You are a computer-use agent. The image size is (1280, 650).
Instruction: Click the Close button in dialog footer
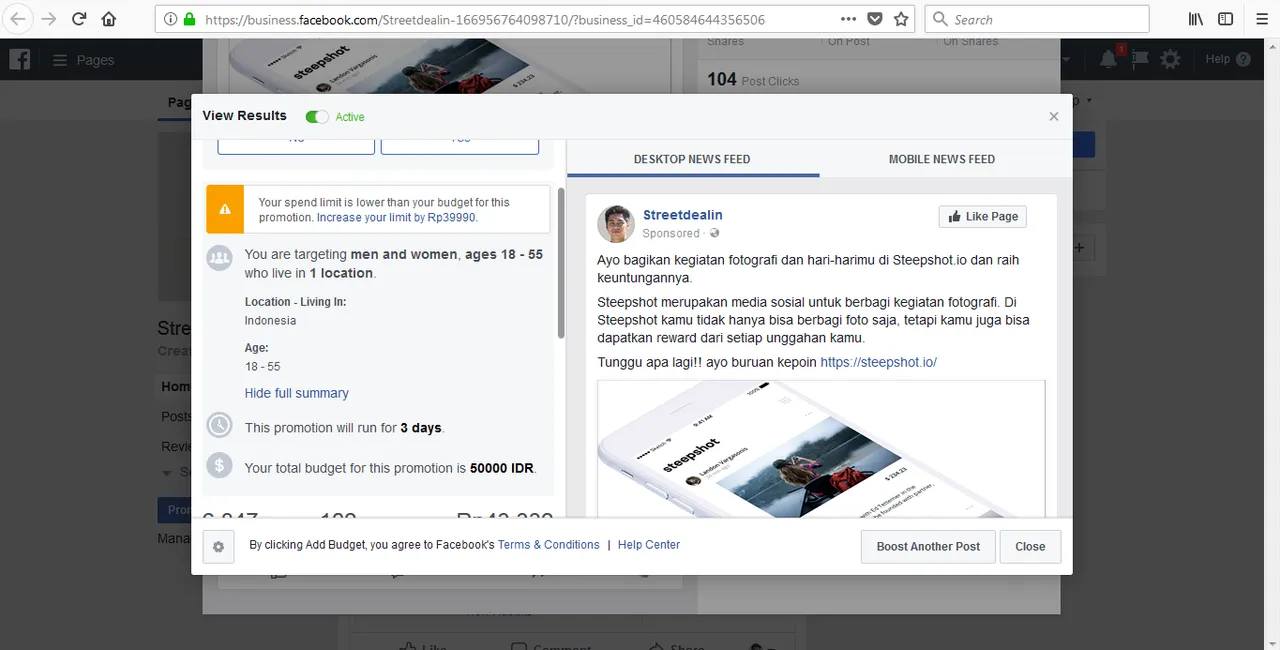pos(1030,547)
